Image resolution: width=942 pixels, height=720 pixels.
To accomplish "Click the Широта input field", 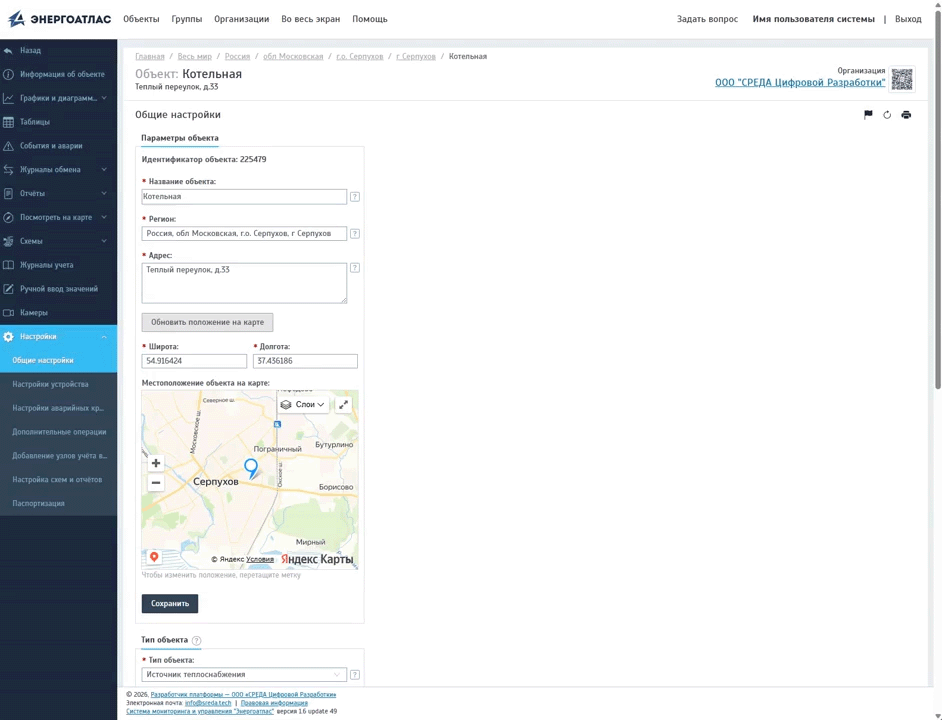I will click(194, 361).
